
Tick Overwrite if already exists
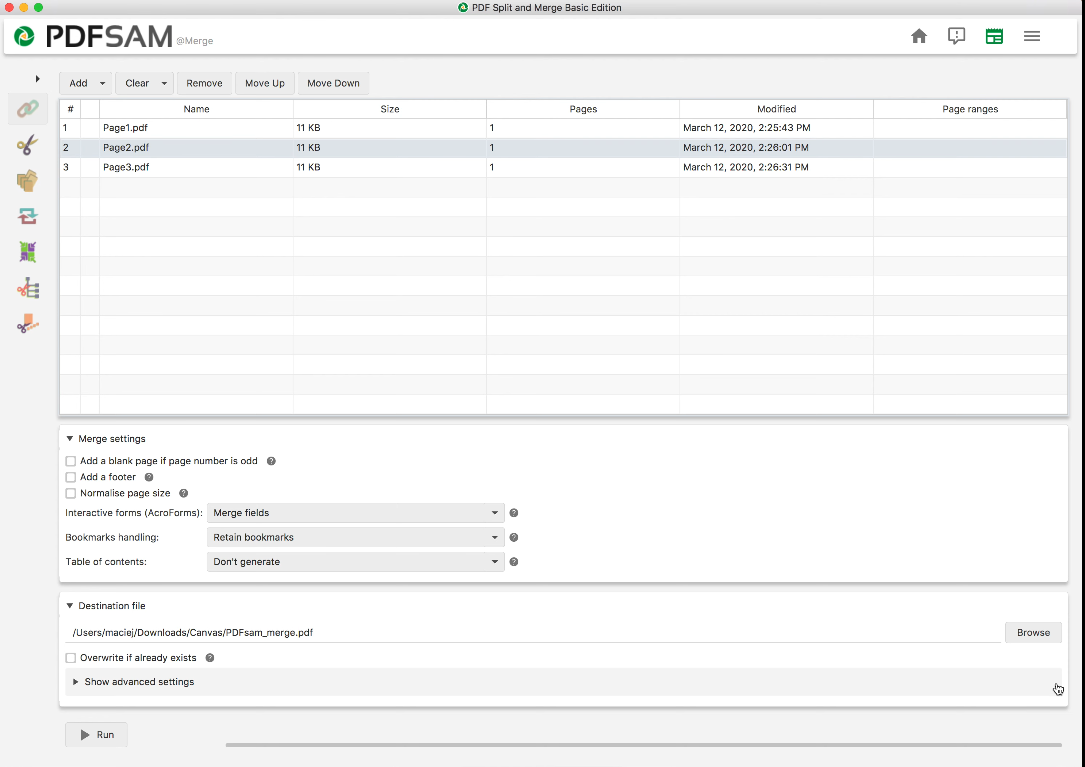71,658
